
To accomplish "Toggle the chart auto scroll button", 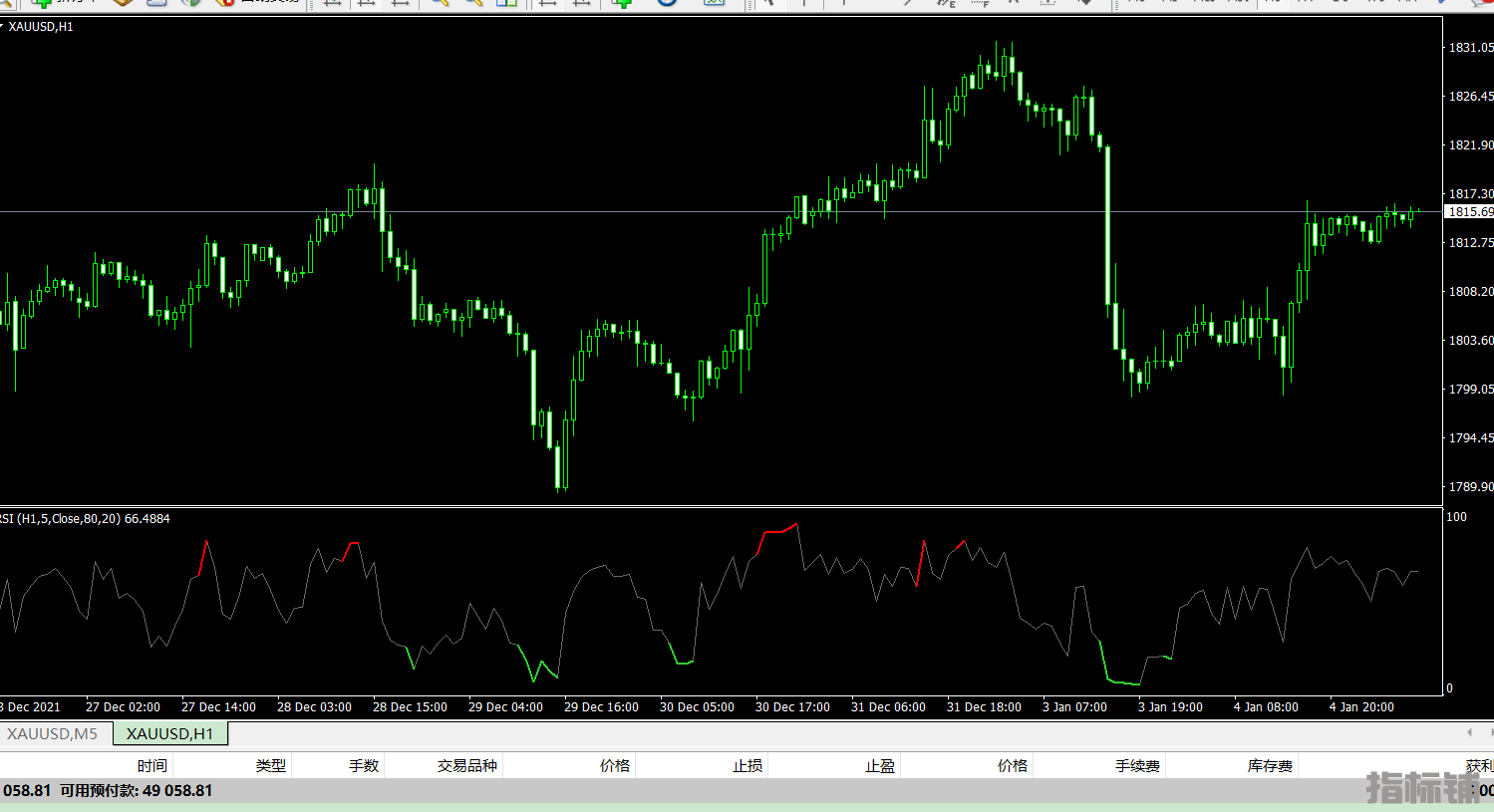I will coord(547,3).
